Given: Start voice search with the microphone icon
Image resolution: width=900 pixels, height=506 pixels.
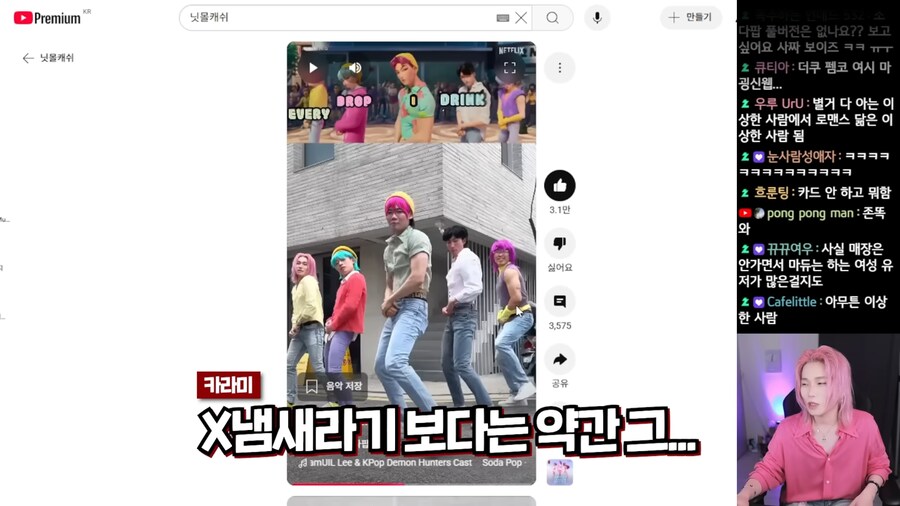Looking at the screenshot, I should click(597, 18).
